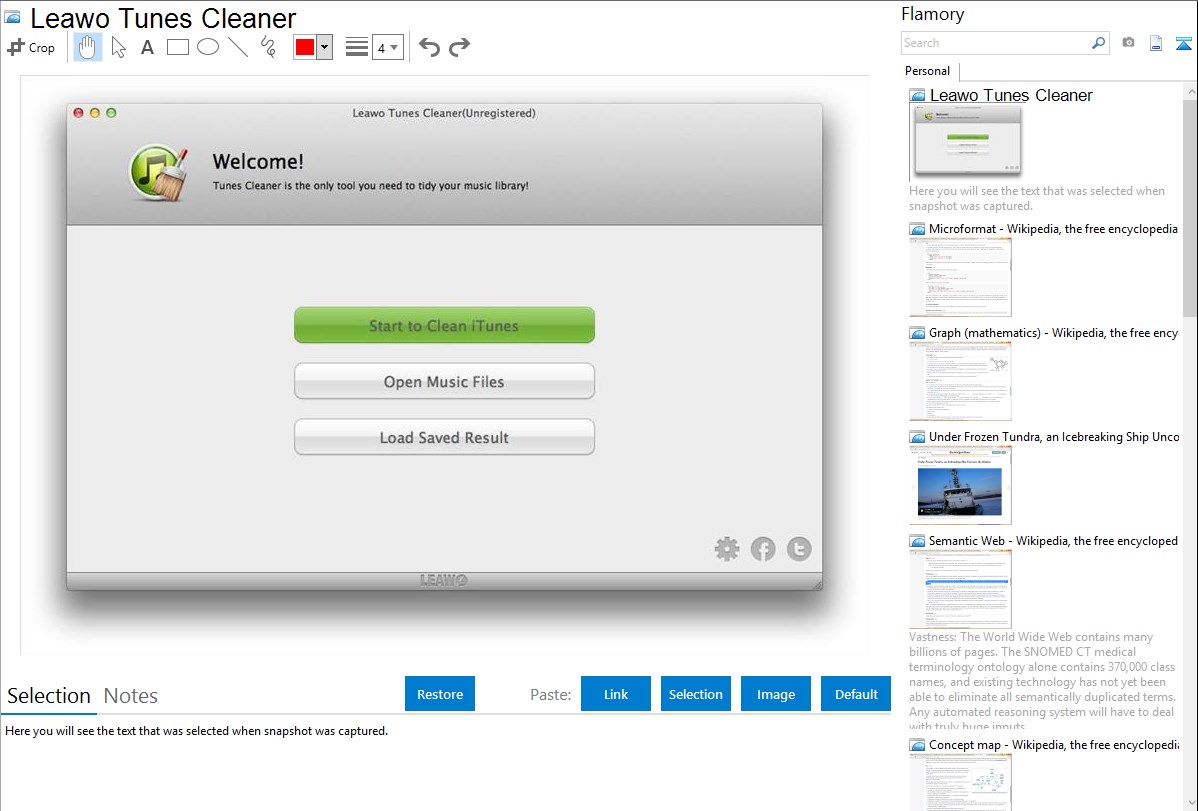Click the Restore button
Screen dimensions: 1198x811
point(440,694)
